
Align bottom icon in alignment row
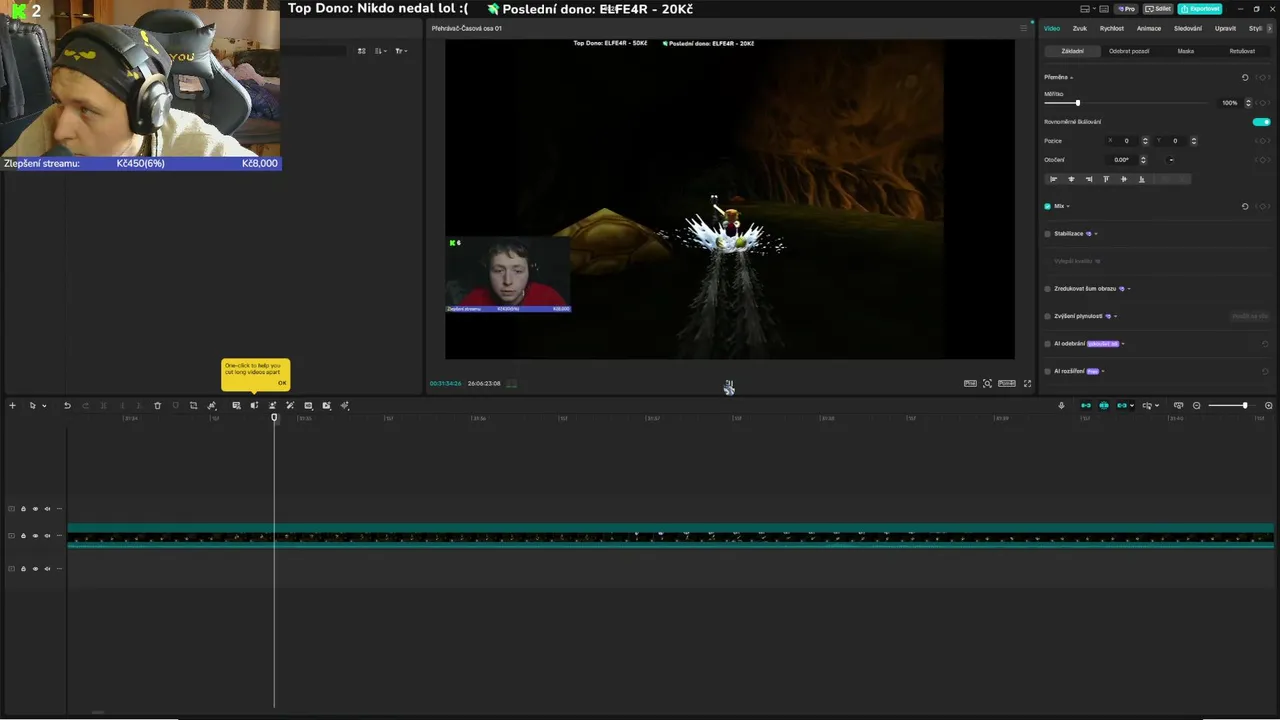click(1141, 179)
